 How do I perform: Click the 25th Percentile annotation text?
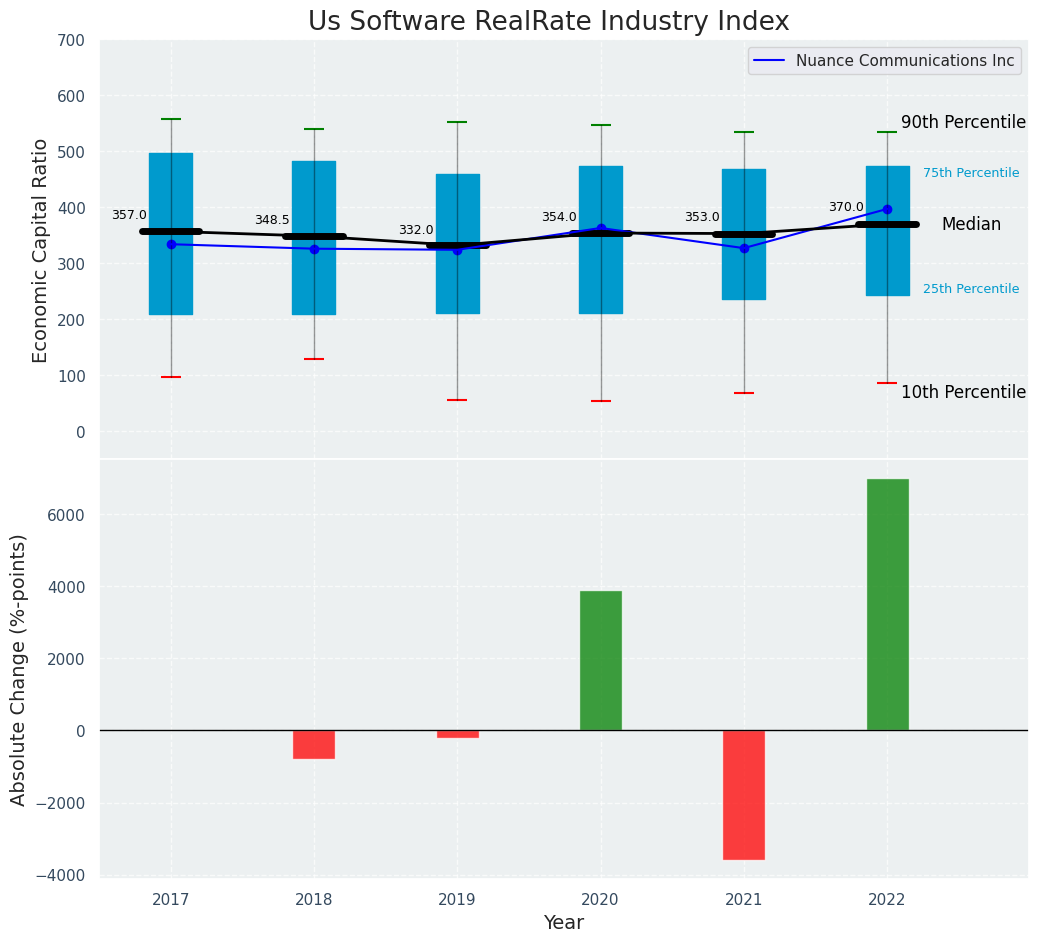coord(970,289)
